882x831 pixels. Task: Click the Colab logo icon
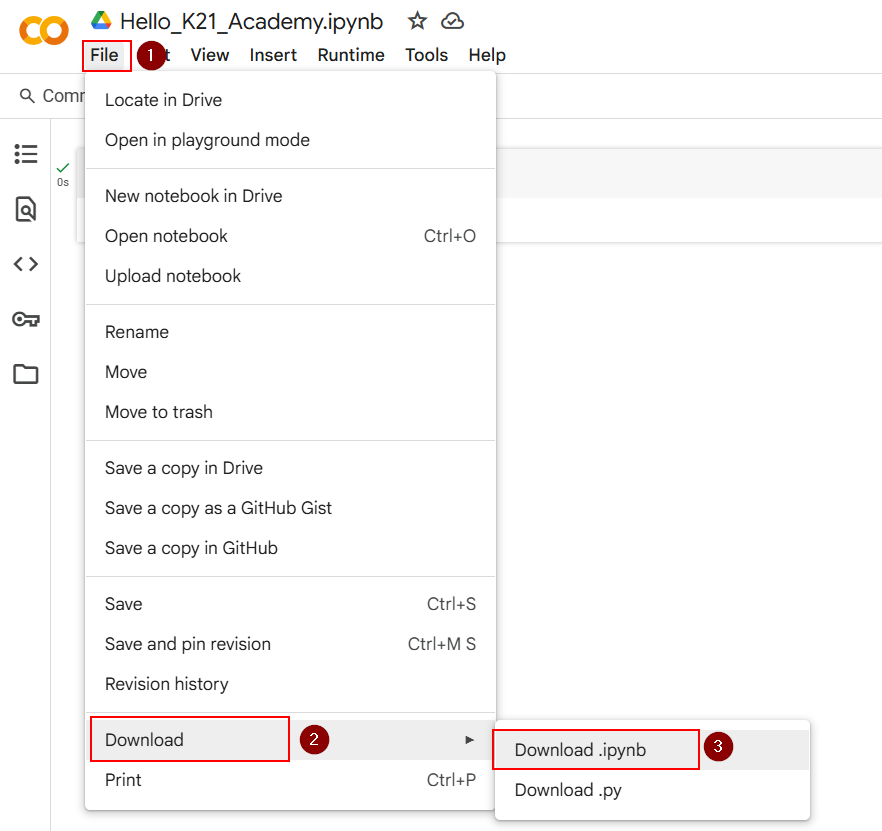click(x=44, y=30)
